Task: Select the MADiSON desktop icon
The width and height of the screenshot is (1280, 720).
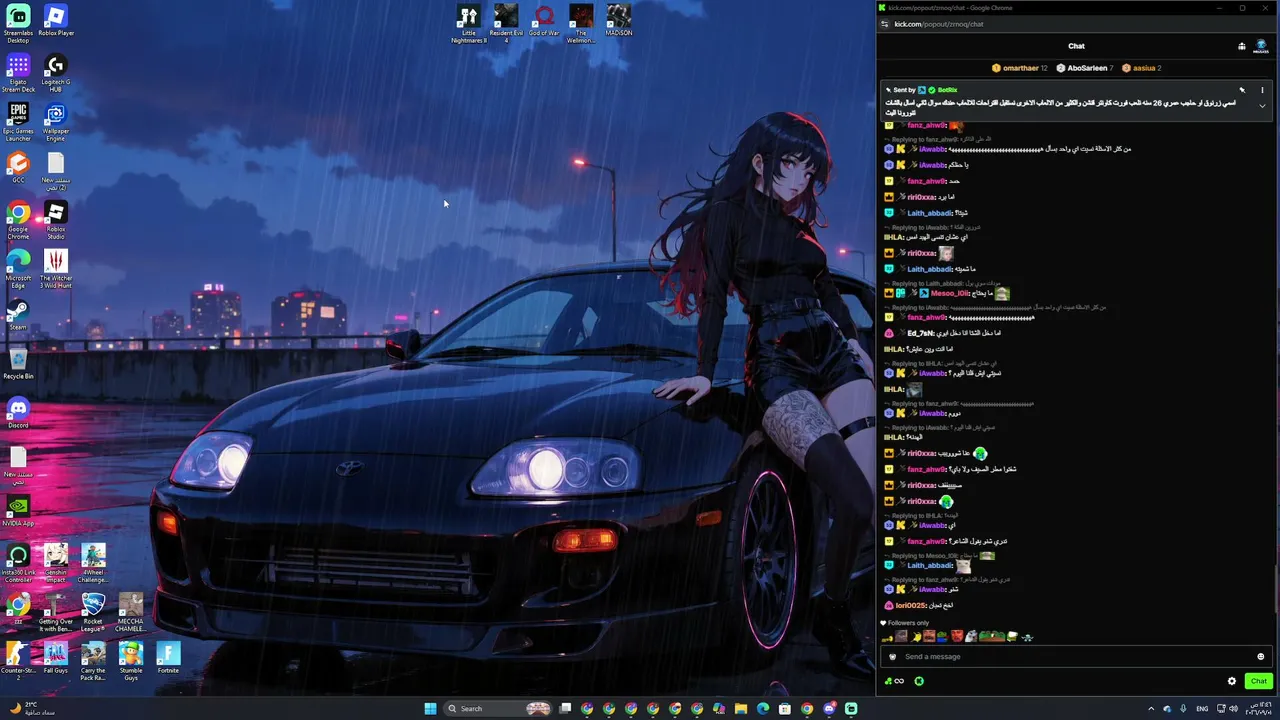Action: click(619, 20)
